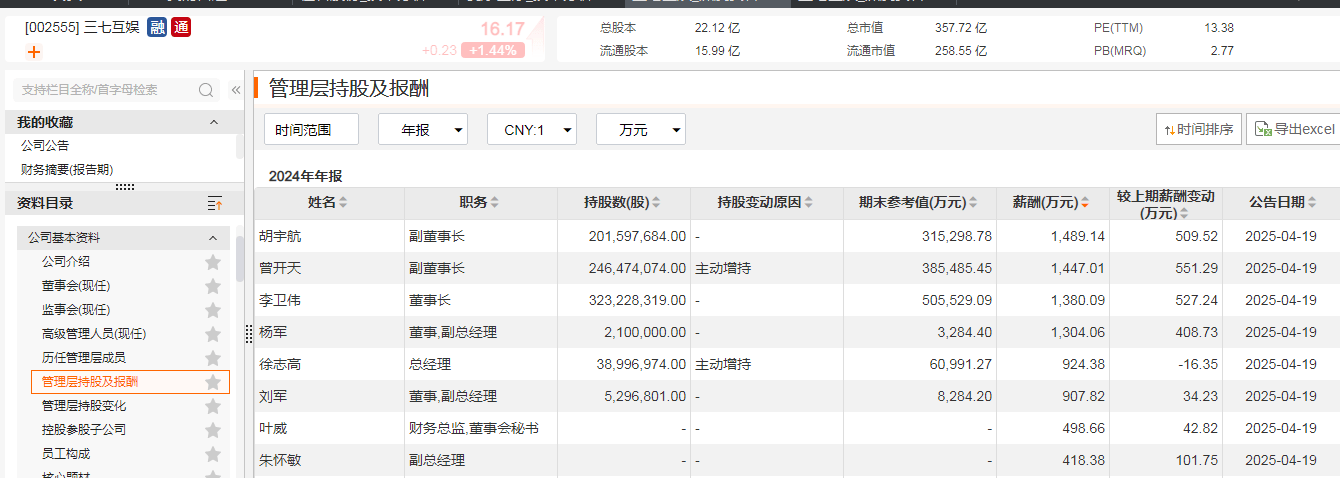Toggle favorite star for 董事会(现任)

(212, 286)
